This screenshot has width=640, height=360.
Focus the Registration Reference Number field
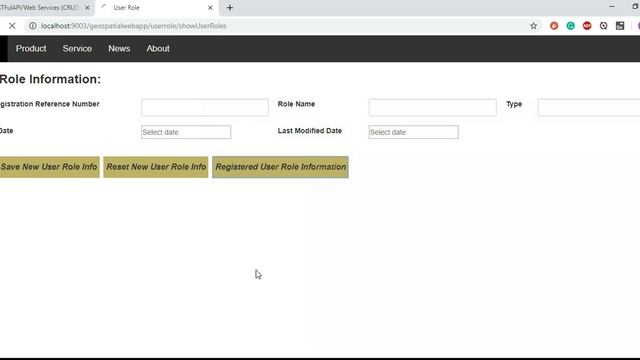click(205, 107)
